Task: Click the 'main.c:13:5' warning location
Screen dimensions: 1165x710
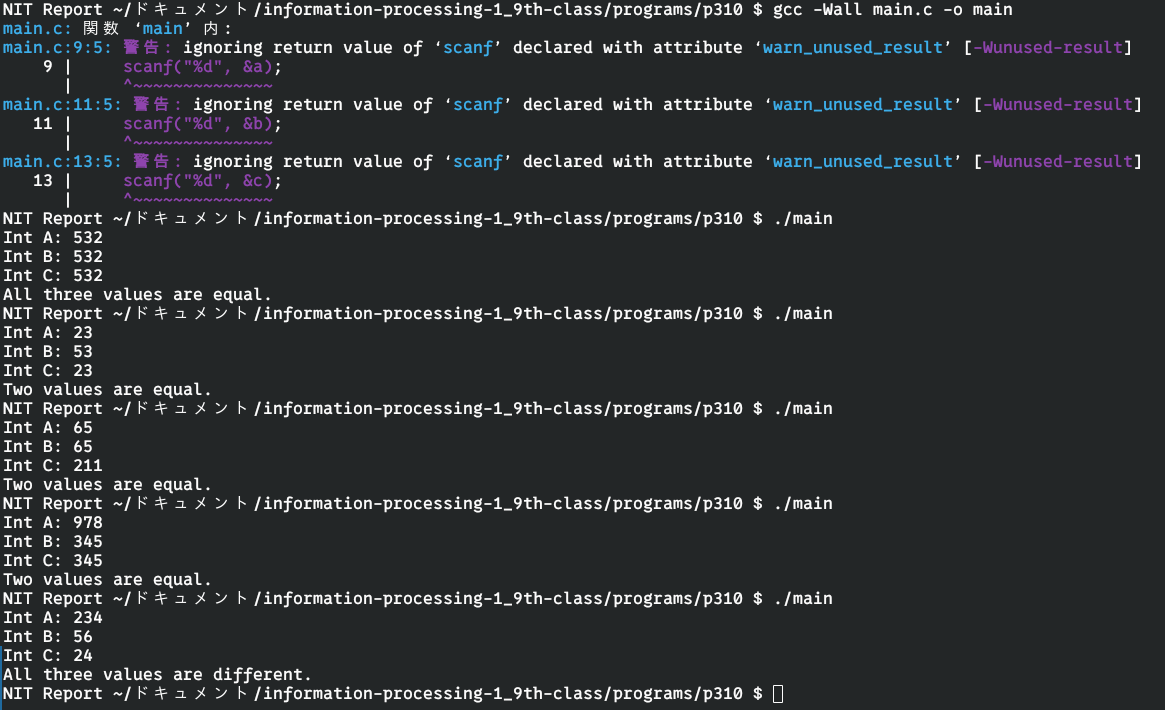Action: point(63,161)
